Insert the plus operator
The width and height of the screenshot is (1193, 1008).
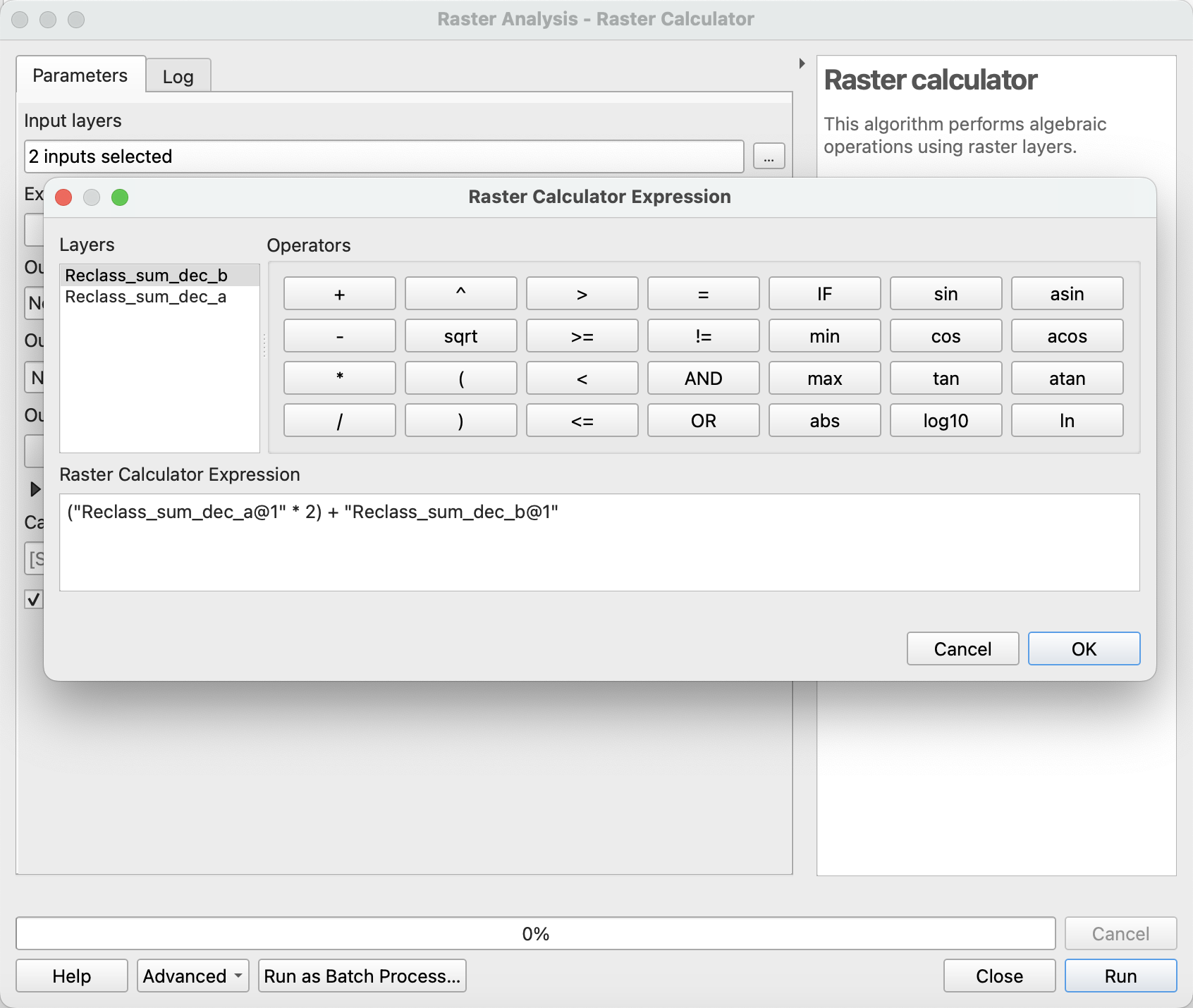pyautogui.click(x=339, y=293)
